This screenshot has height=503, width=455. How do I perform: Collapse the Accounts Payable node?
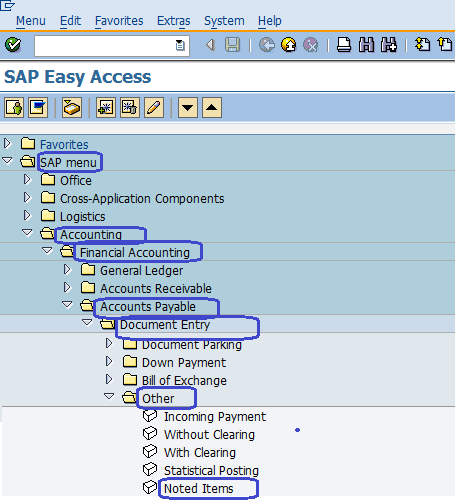[67, 305]
